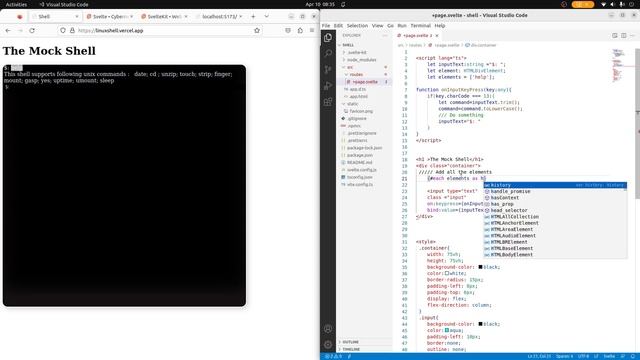Click the black color swatch in .container background-color
The image size is (640, 360).
pos(480,267)
